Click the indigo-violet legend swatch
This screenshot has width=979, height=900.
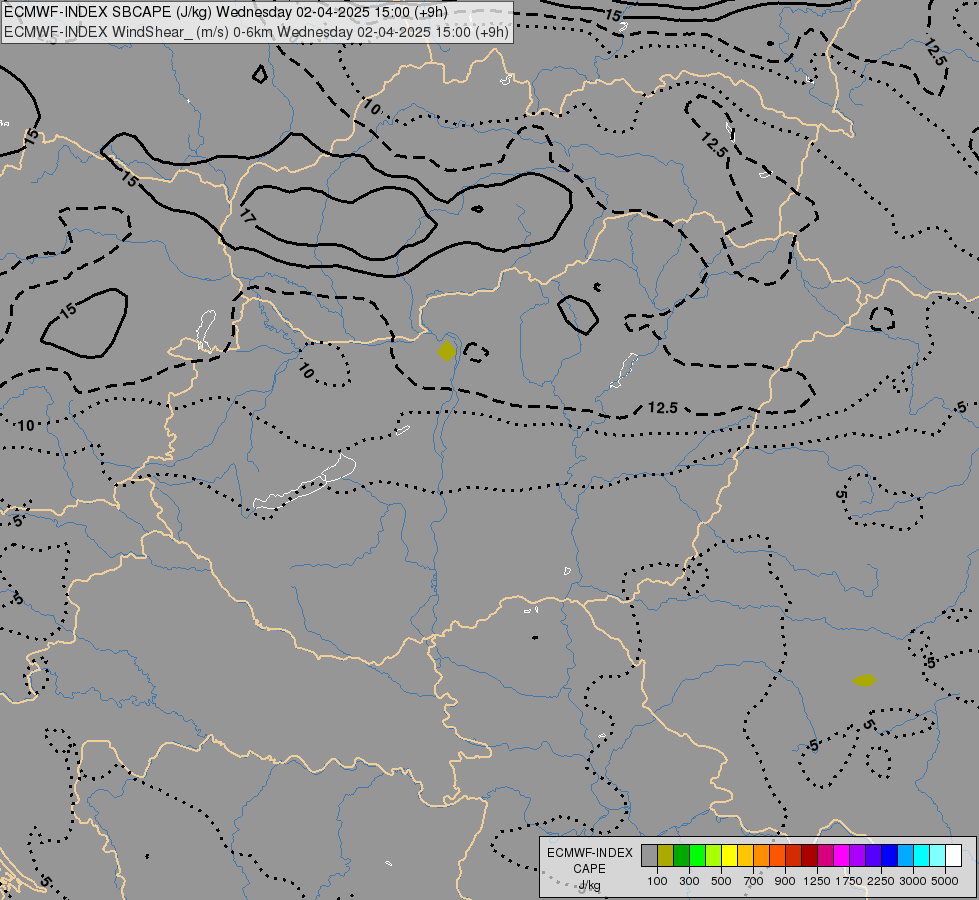pyautogui.click(x=873, y=856)
